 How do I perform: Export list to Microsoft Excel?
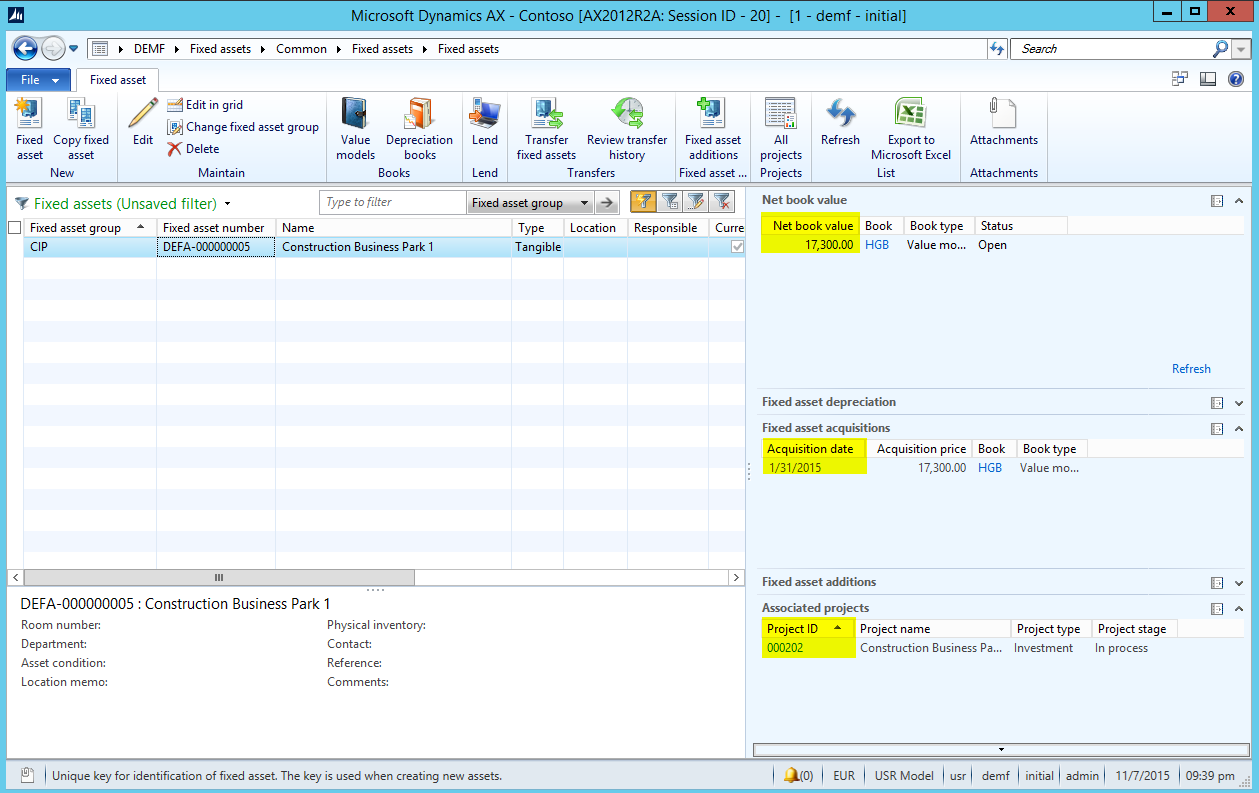coord(910,115)
